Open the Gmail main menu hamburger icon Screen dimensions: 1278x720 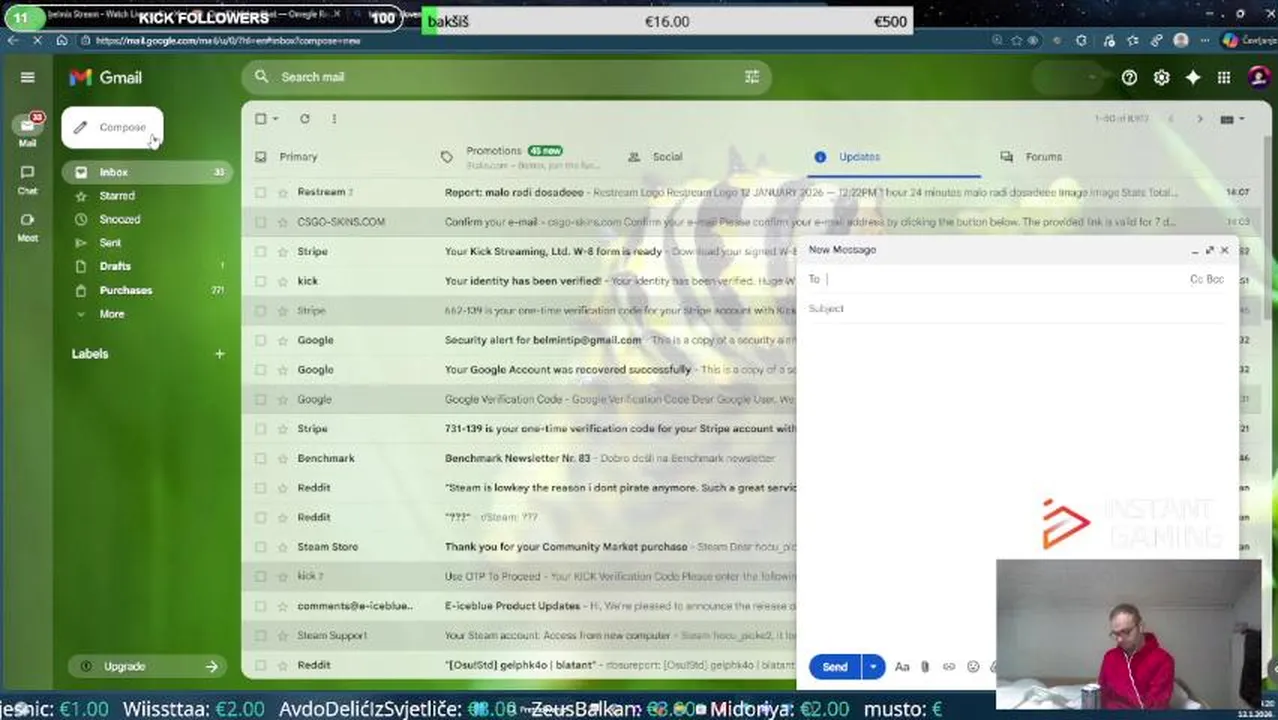tap(28, 77)
